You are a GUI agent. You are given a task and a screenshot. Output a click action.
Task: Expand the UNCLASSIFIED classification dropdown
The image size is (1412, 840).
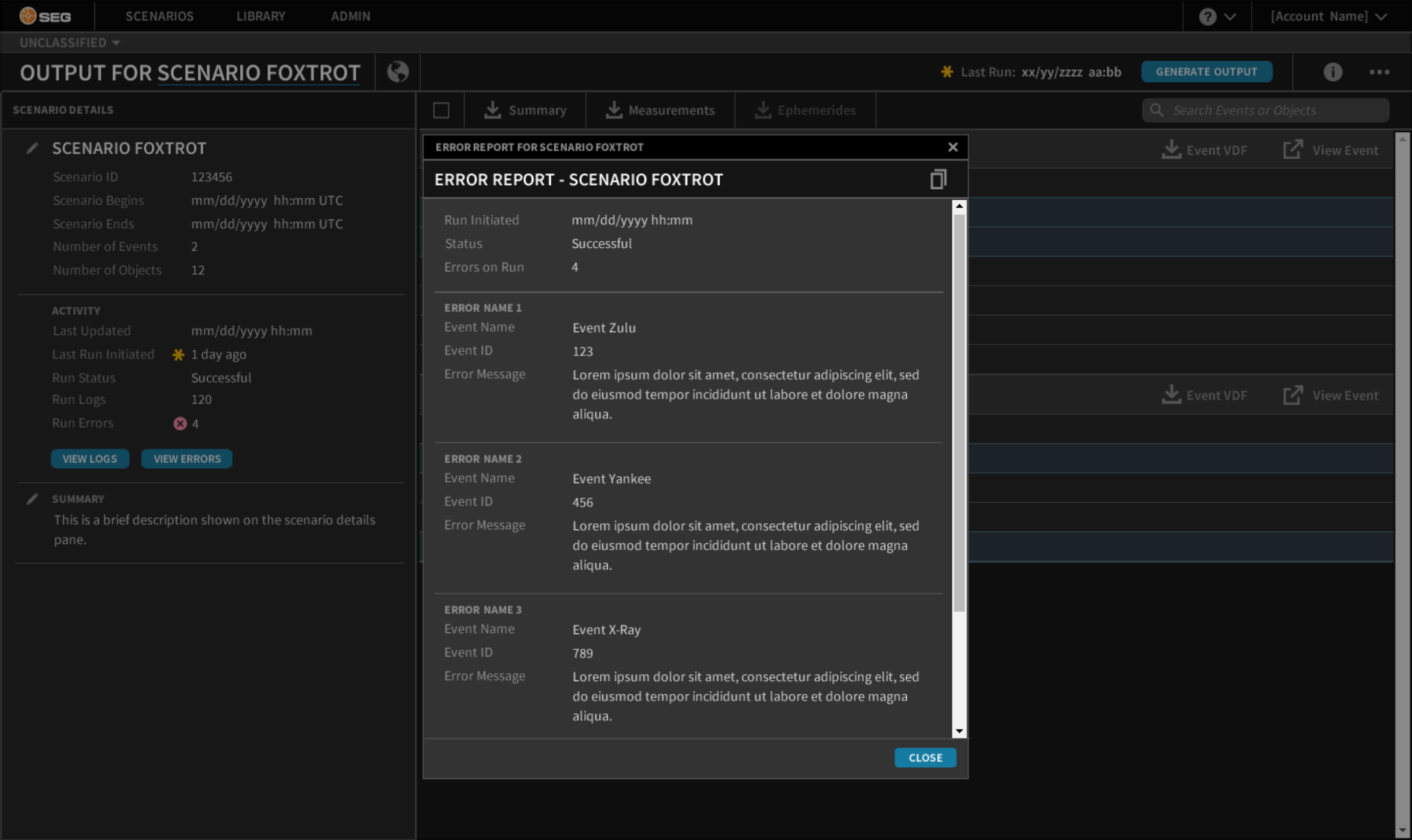(69, 43)
